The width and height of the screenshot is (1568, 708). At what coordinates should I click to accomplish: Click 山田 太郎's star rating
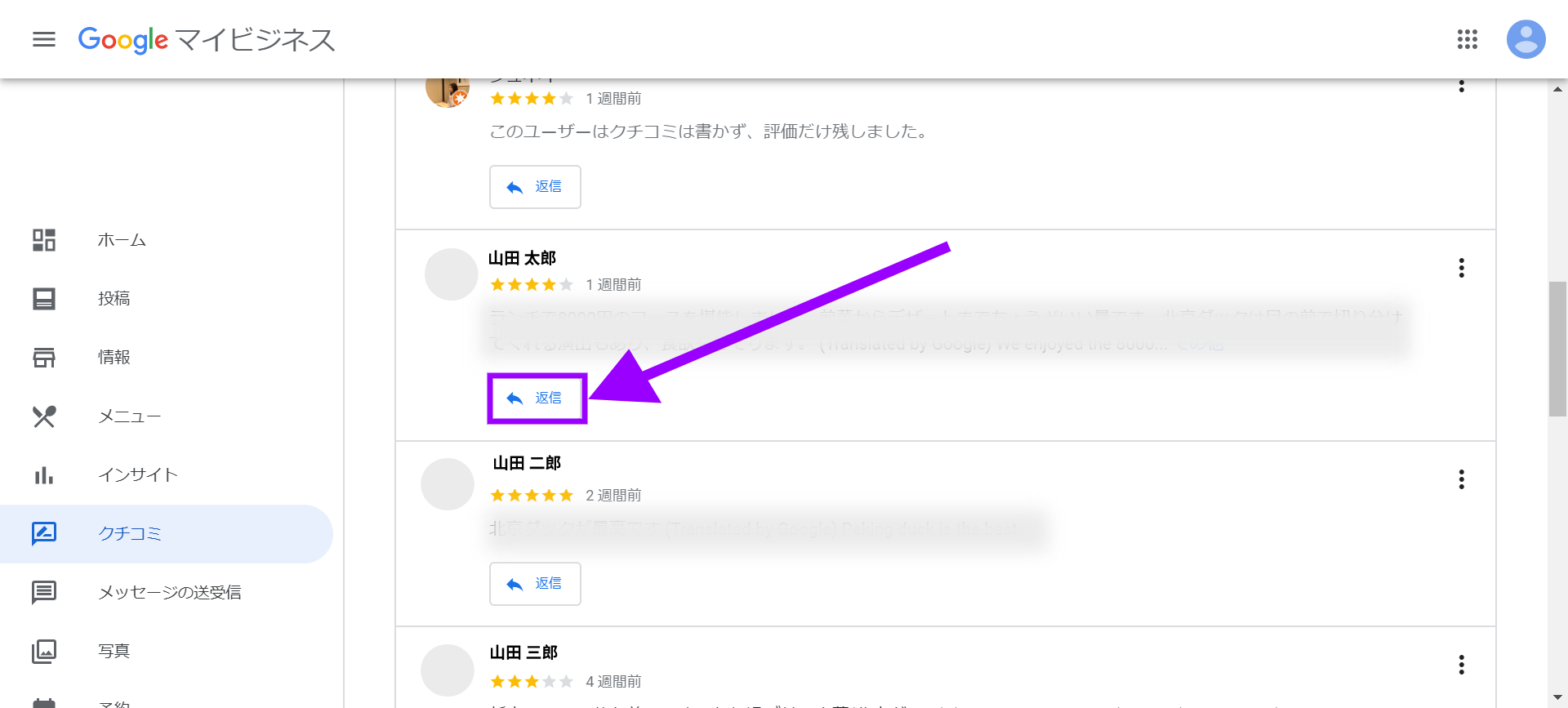tap(532, 285)
